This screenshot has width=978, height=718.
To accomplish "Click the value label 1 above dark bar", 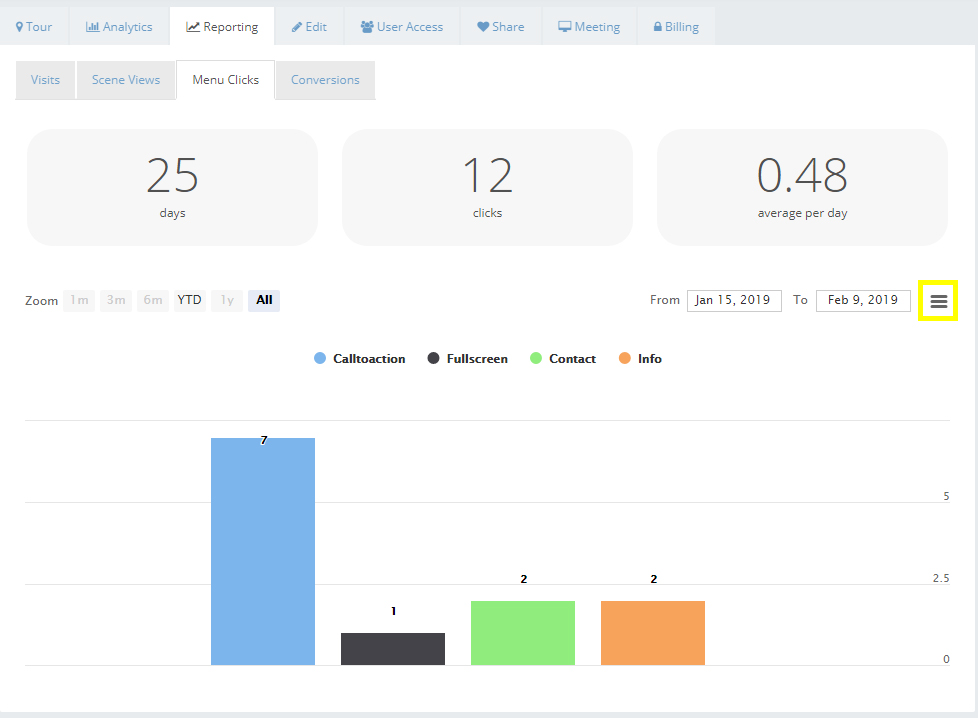I will tap(394, 611).
